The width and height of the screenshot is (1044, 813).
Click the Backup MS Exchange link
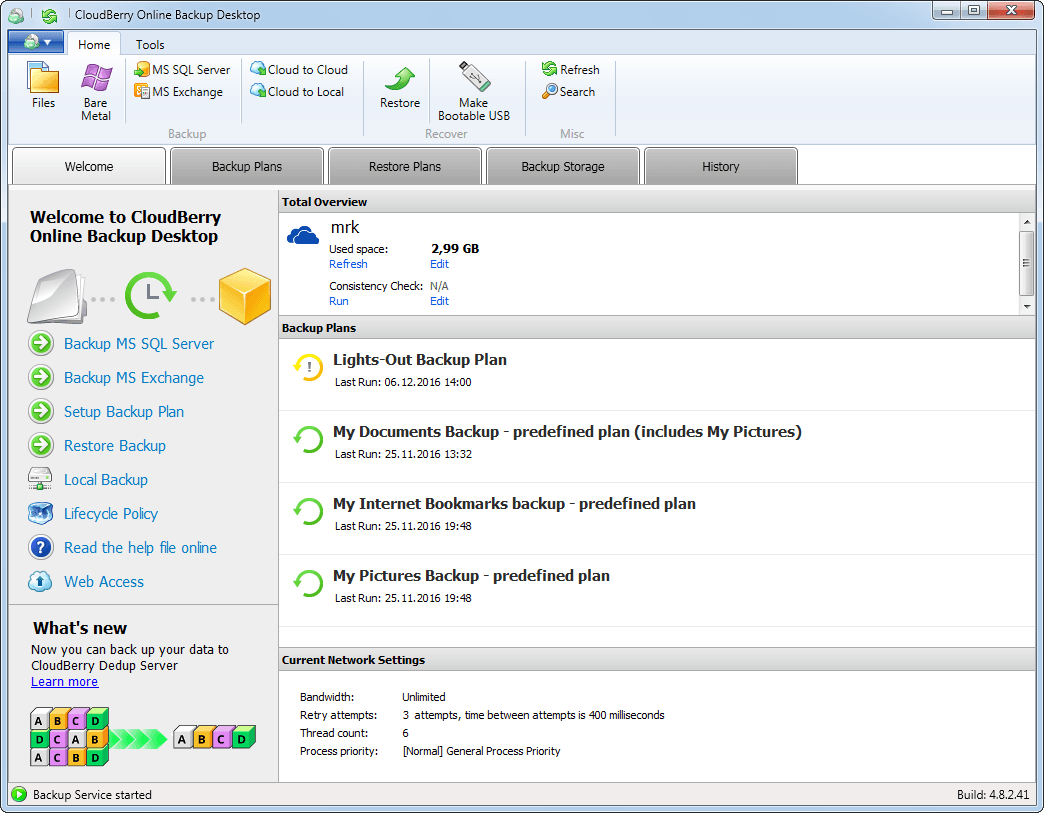coord(134,378)
